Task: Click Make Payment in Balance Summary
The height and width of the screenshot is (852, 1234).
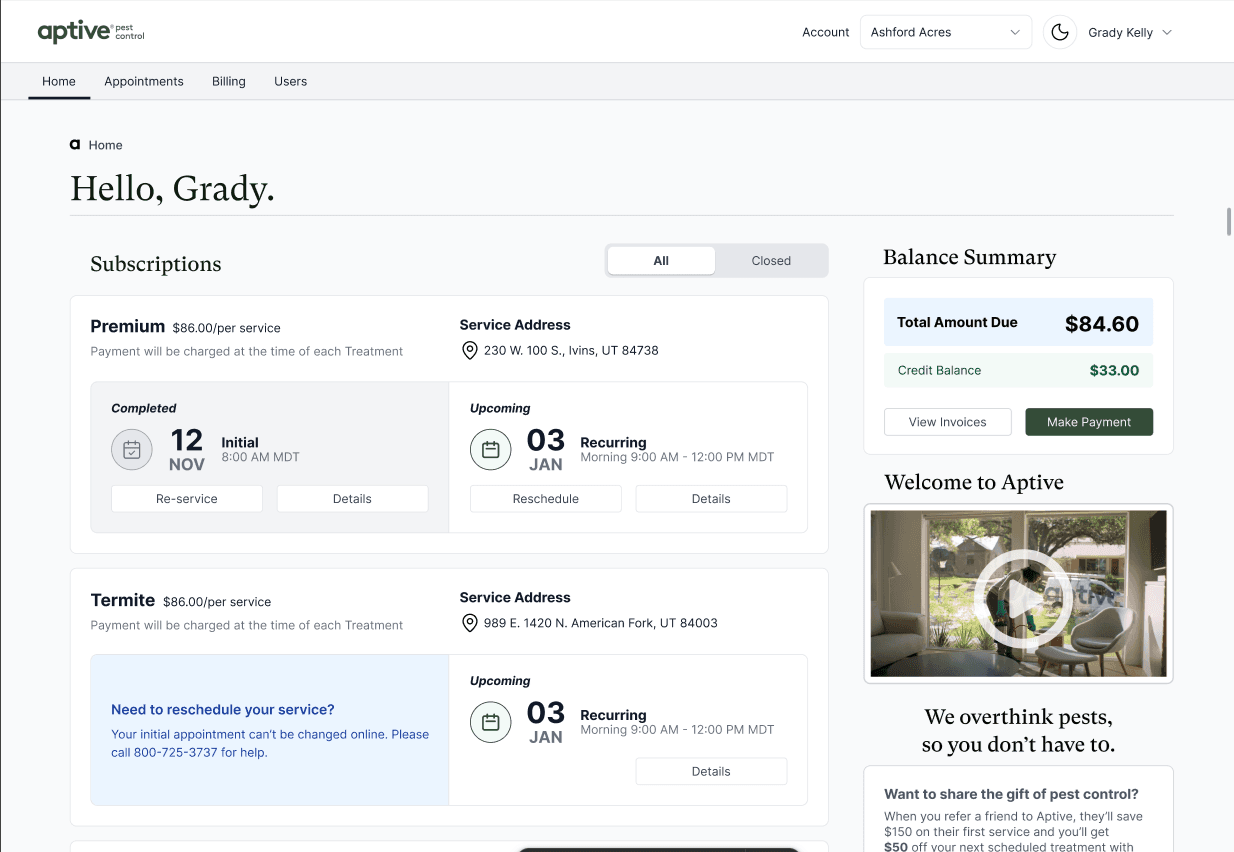Action: [1089, 421]
